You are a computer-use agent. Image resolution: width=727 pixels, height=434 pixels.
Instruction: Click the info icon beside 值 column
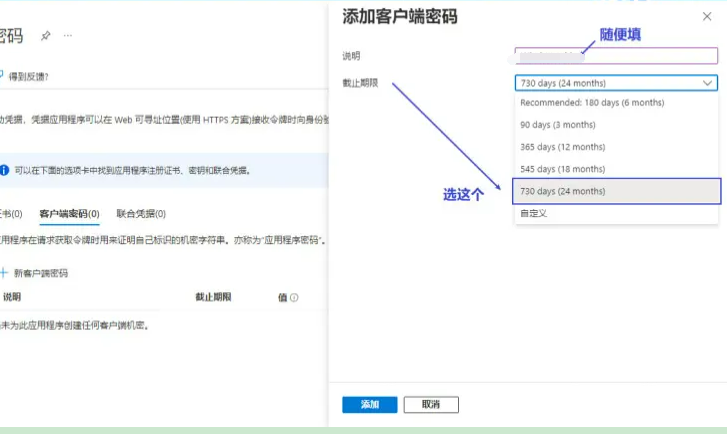[x=294, y=298]
